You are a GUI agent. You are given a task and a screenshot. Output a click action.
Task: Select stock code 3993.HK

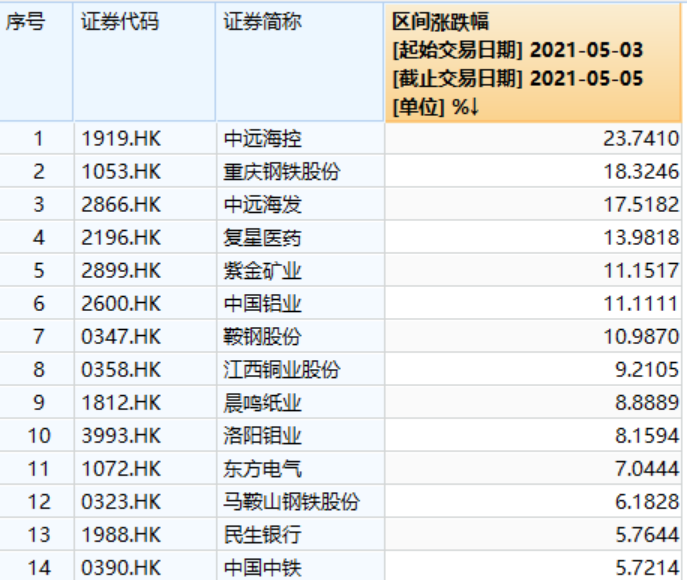[121, 436]
